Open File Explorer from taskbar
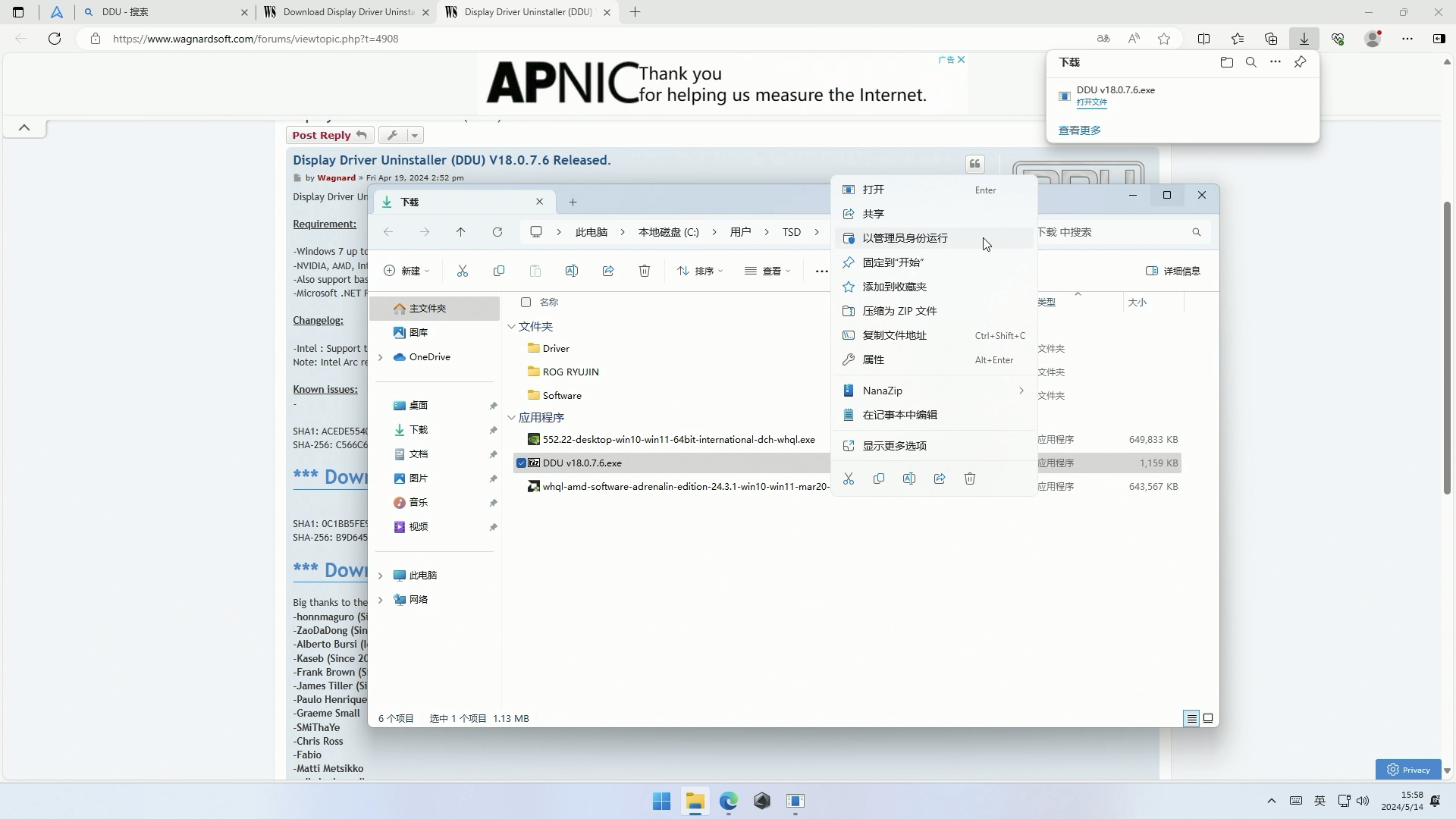The height and width of the screenshot is (819, 1456). (x=695, y=801)
